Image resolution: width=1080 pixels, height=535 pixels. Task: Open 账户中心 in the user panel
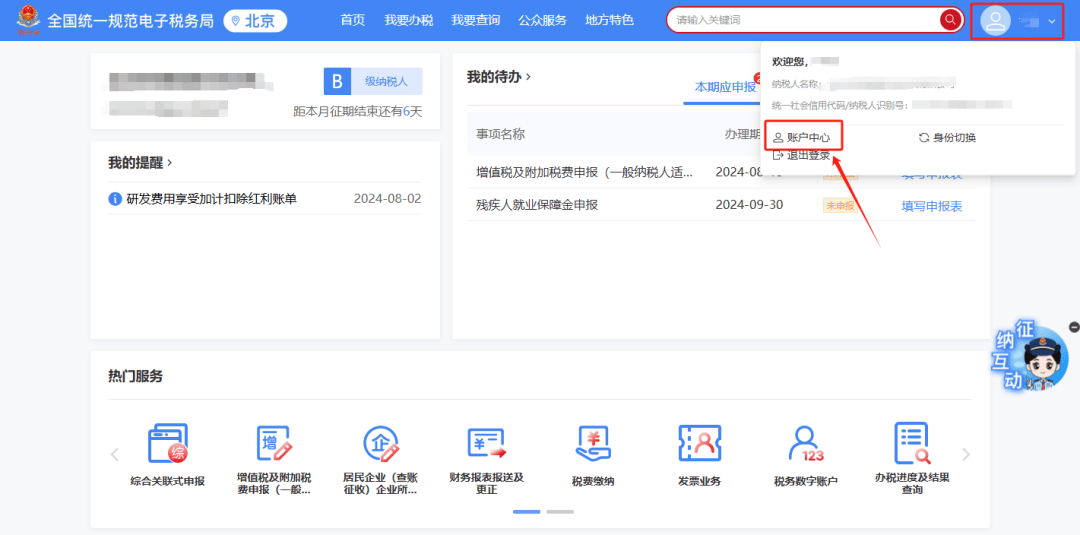(802, 138)
